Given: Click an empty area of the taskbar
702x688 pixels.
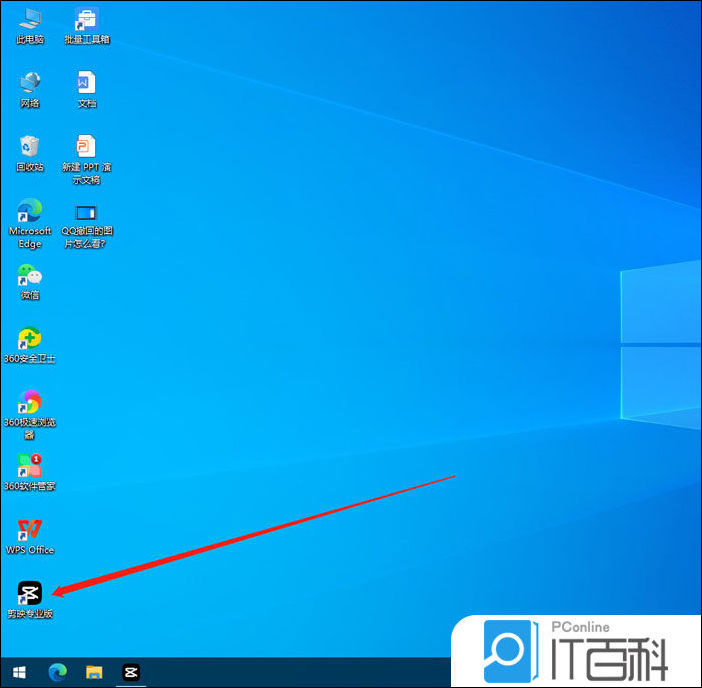Looking at the screenshot, I should (300, 672).
